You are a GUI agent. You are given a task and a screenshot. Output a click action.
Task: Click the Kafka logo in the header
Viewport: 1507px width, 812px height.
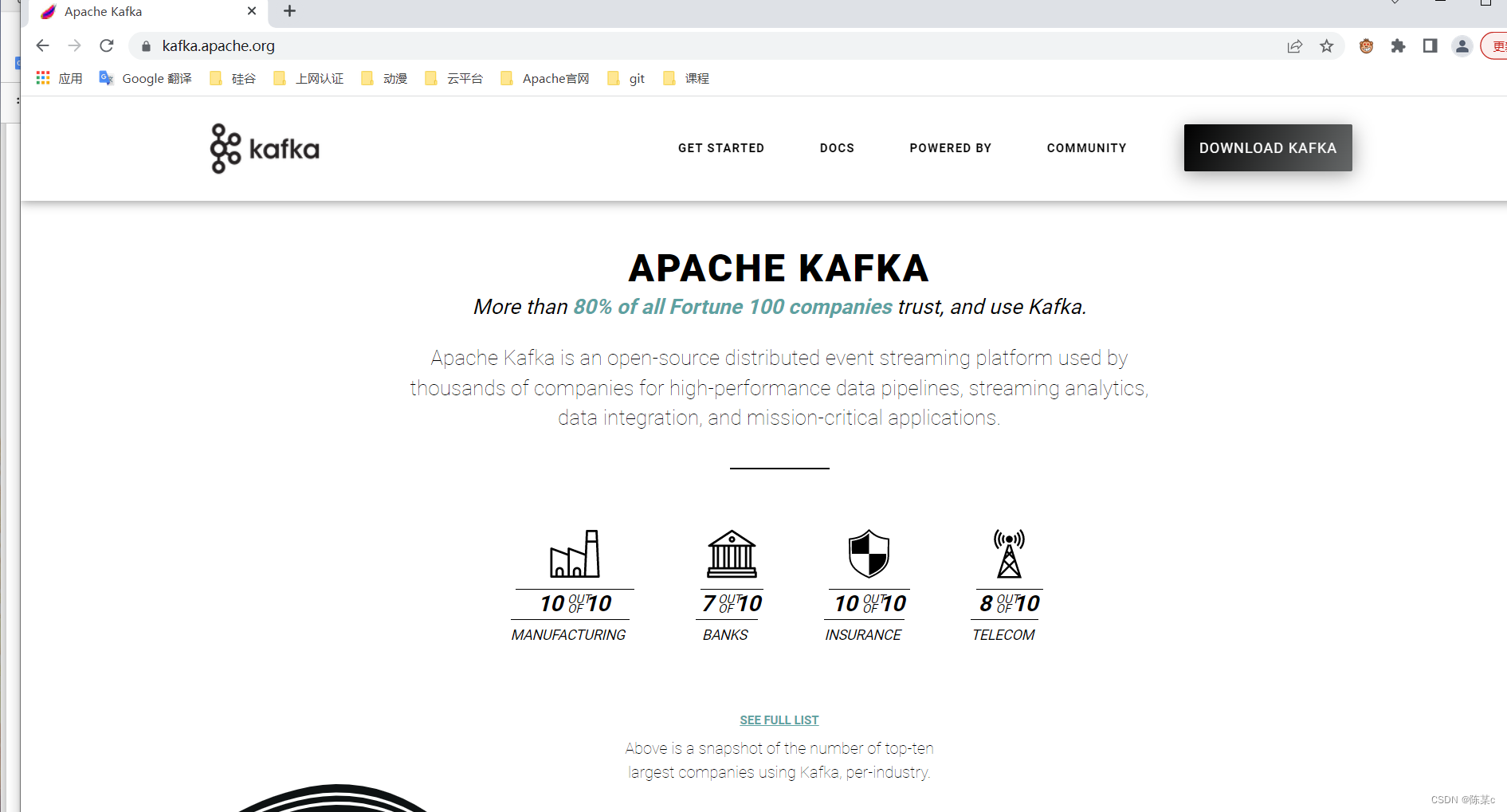263,148
